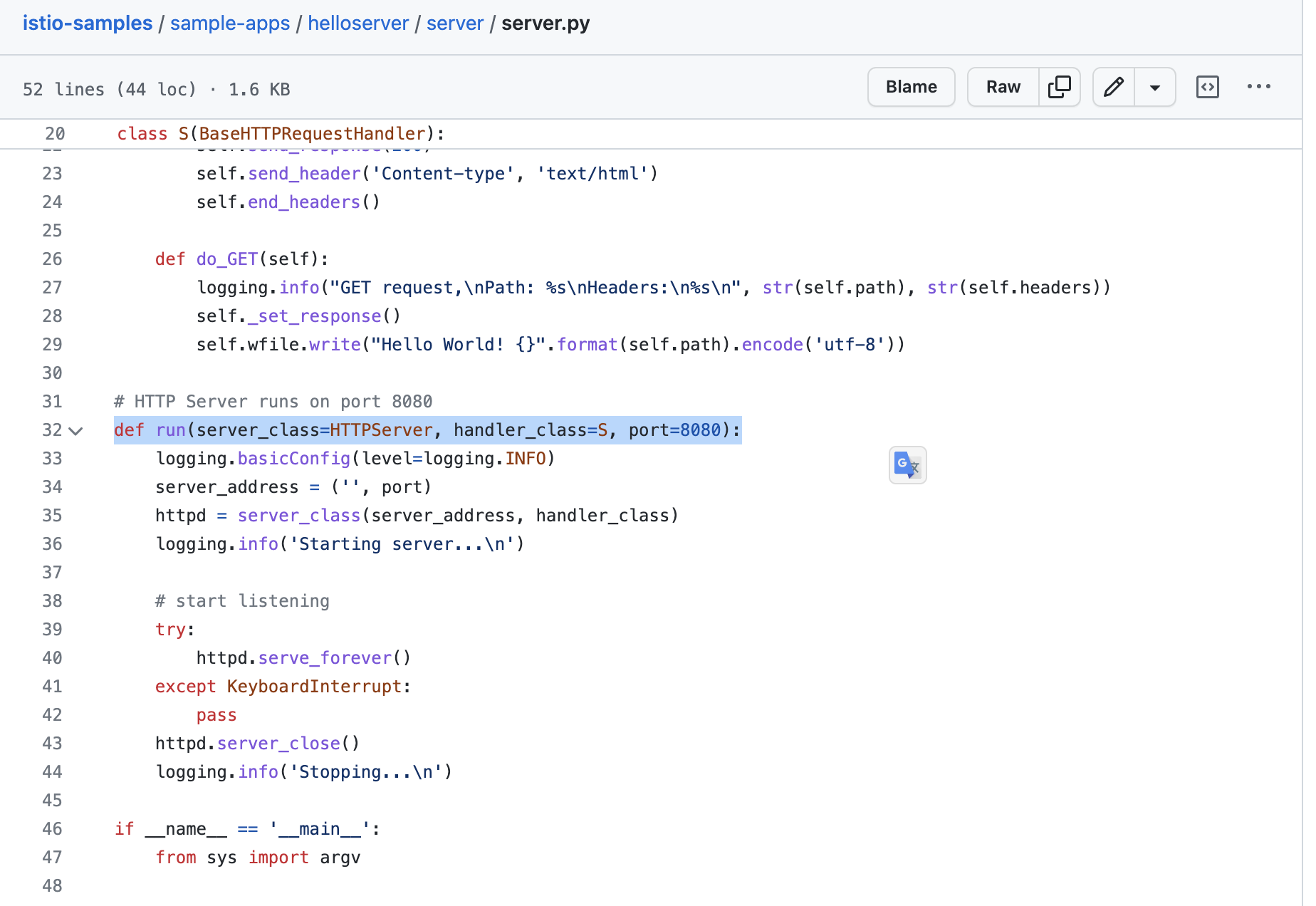The image size is (1316, 906).
Task: Open edit options dropdown arrow
Action: click(x=1154, y=87)
